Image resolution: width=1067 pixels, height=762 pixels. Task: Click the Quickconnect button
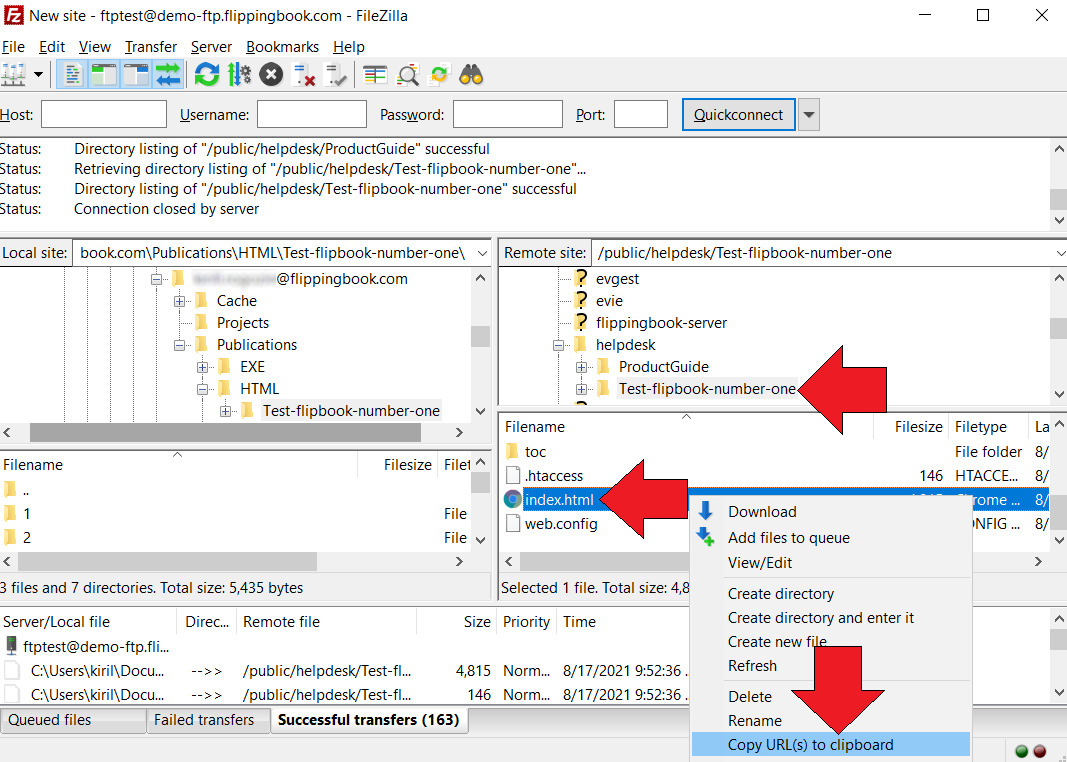click(738, 114)
